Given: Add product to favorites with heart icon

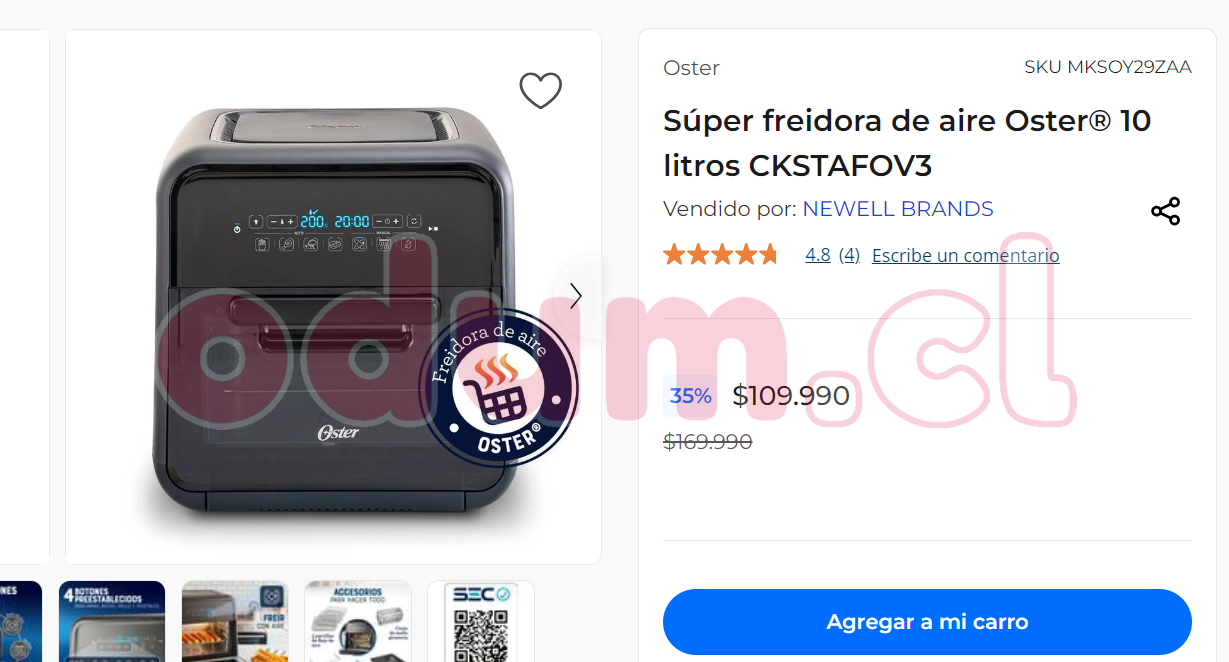Looking at the screenshot, I should coord(541,91).
